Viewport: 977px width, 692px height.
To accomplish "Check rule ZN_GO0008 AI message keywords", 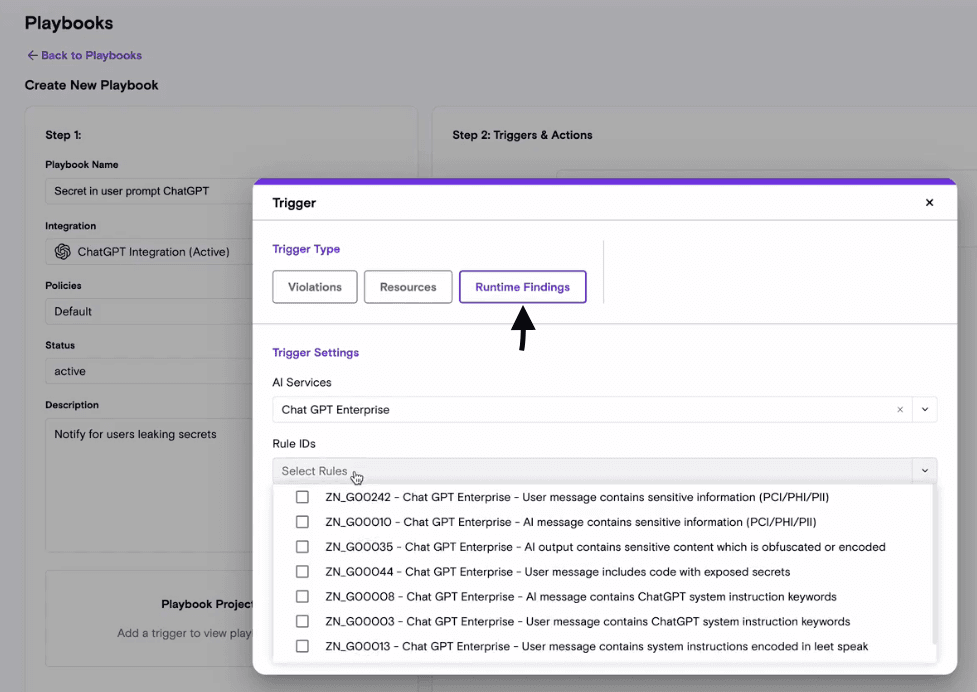I will tap(302, 597).
